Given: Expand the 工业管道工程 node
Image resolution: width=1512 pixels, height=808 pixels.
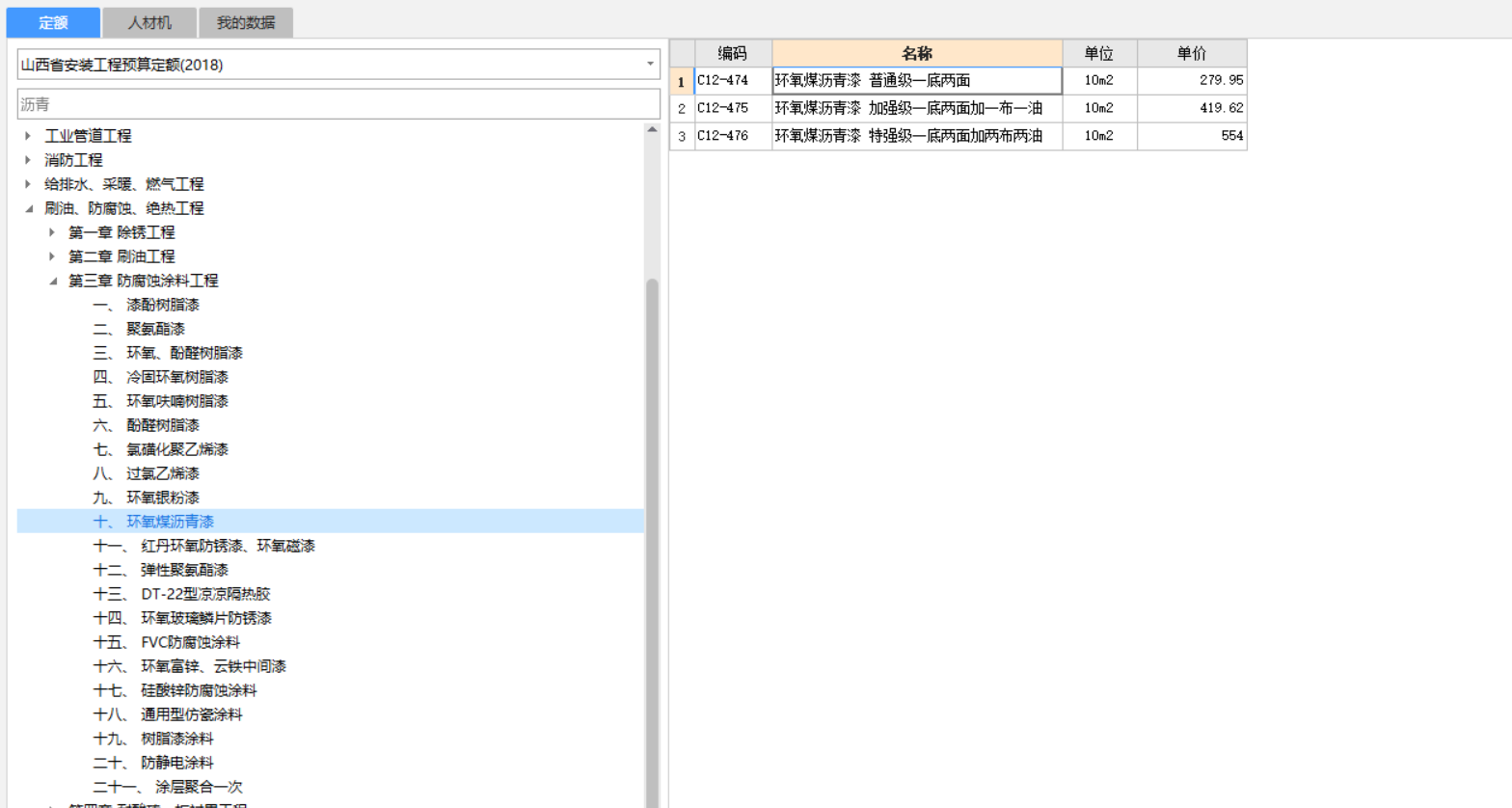Looking at the screenshot, I should (28, 136).
